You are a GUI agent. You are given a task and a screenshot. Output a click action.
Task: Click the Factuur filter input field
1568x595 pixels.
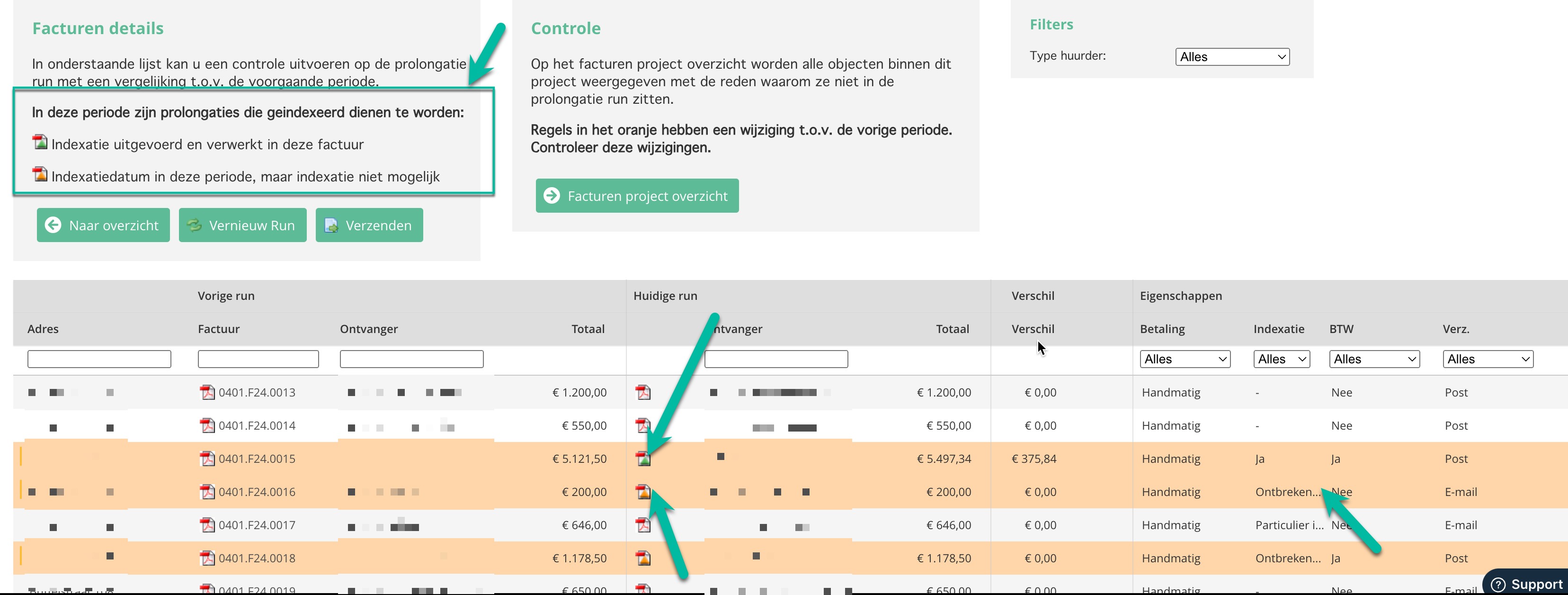pos(258,359)
